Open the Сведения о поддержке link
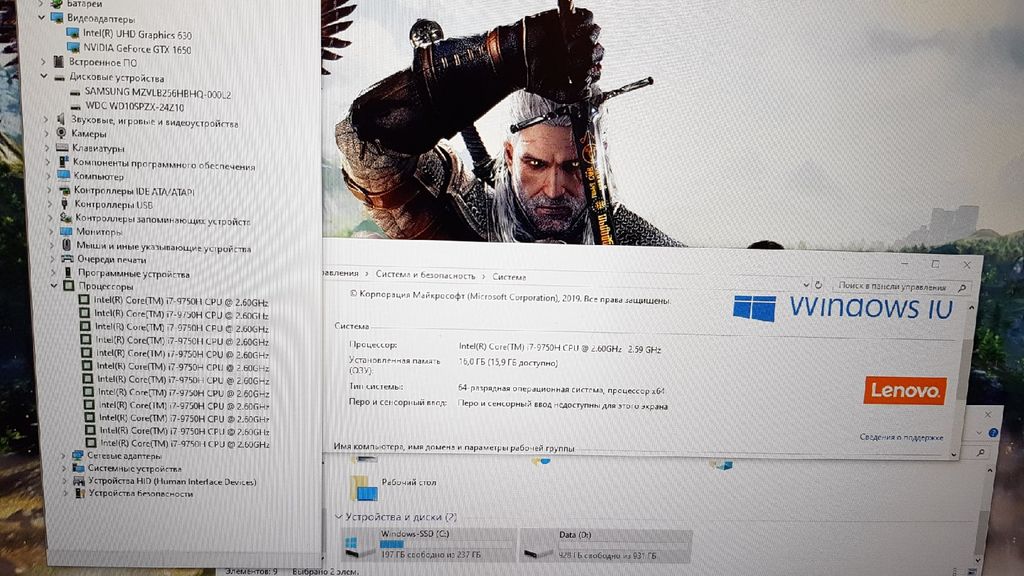1024x576 pixels. point(901,437)
